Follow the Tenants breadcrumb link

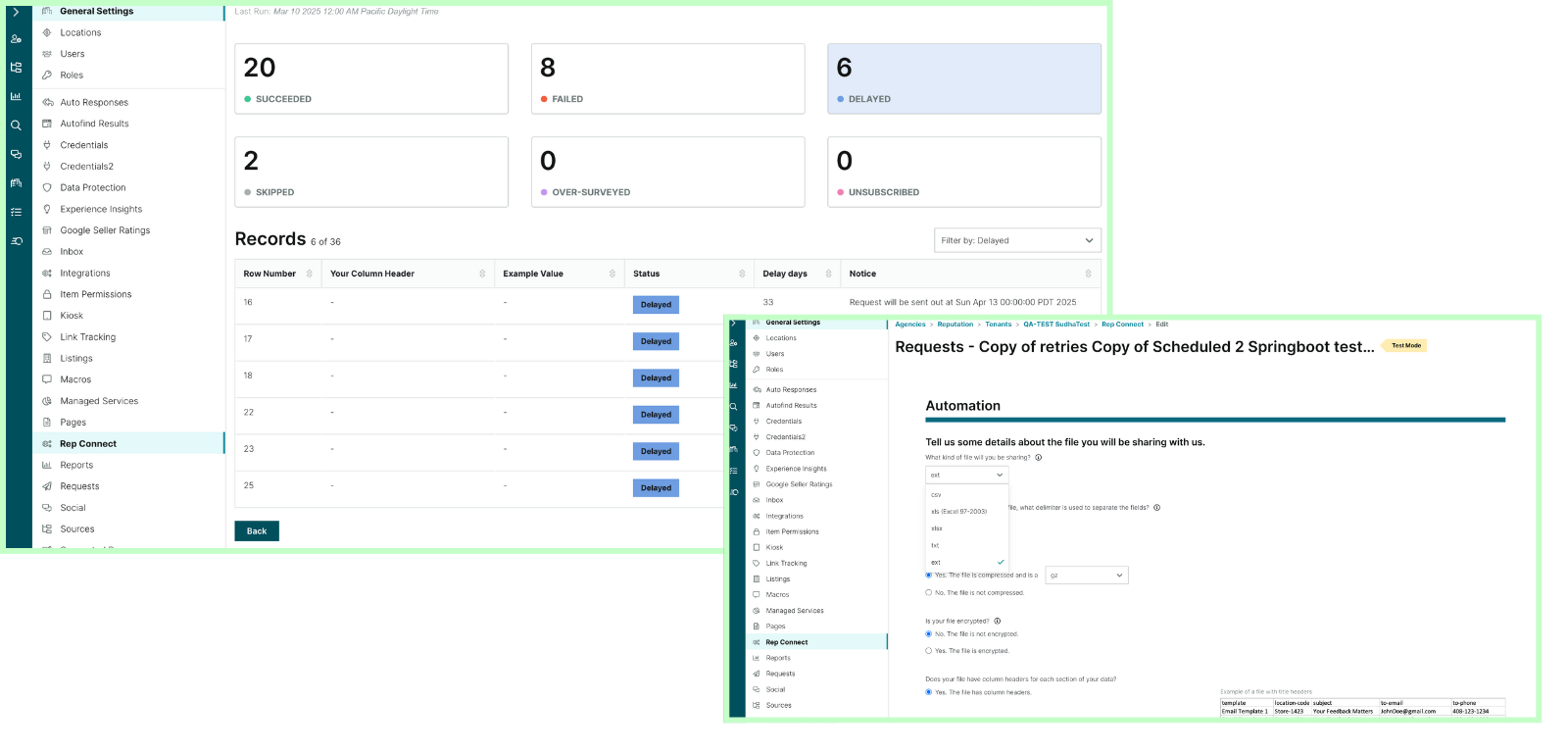998,325
